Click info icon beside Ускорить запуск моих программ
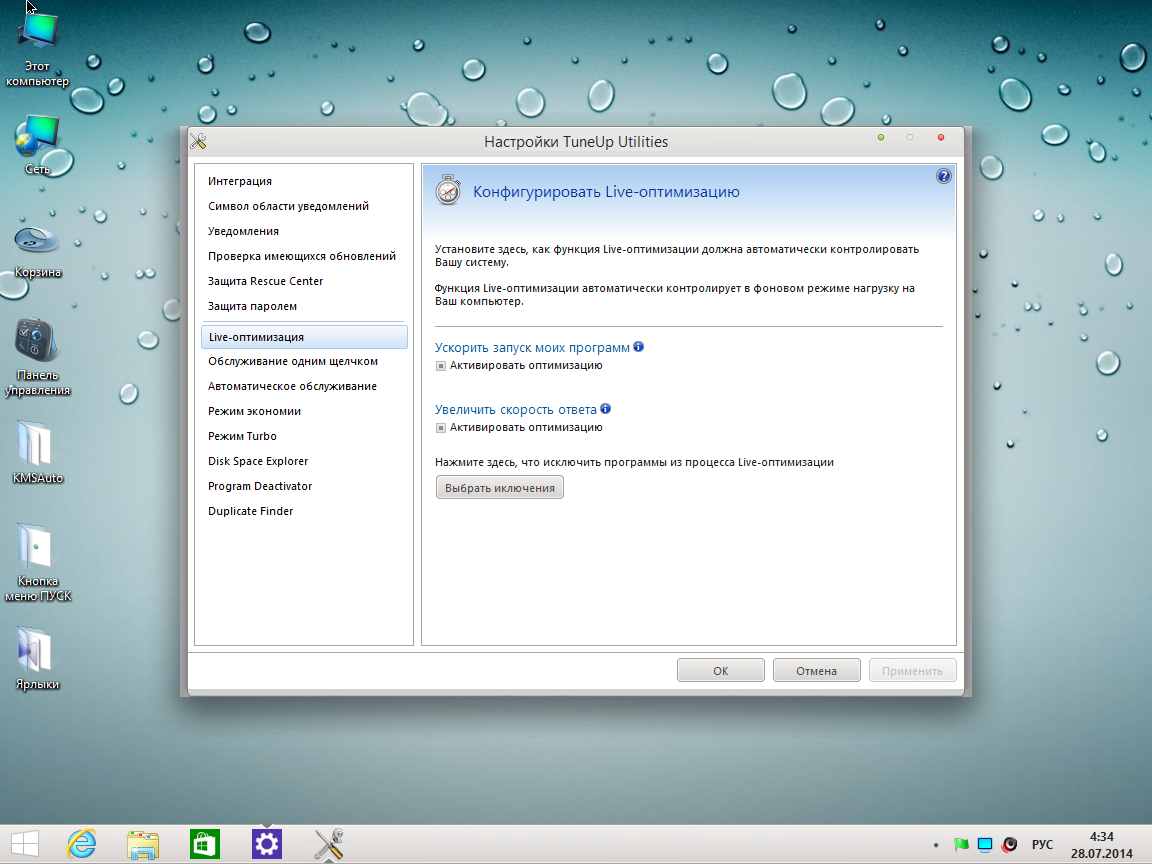The width and height of the screenshot is (1152, 864). click(x=638, y=347)
